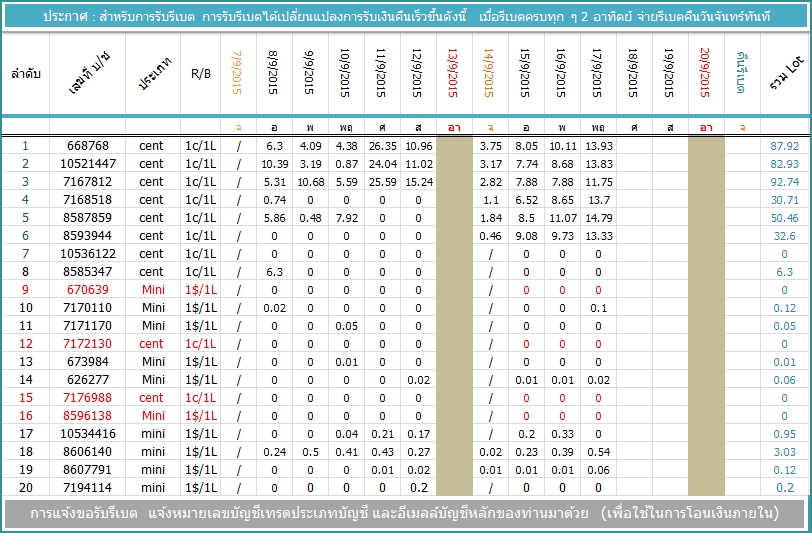Click cell value 11.07
Screen dimensions: 812x533
563,218
